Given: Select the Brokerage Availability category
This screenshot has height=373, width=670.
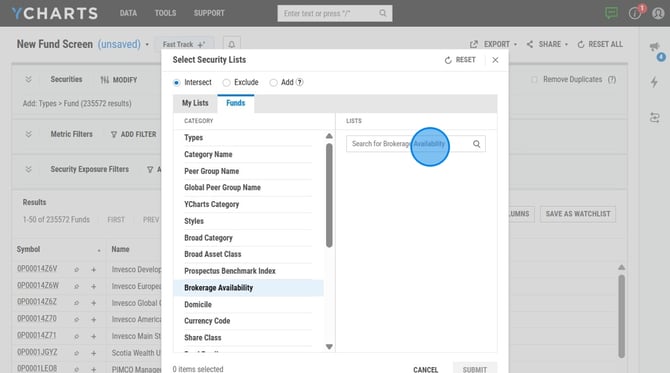Looking at the screenshot, I should tap(248, 288).
